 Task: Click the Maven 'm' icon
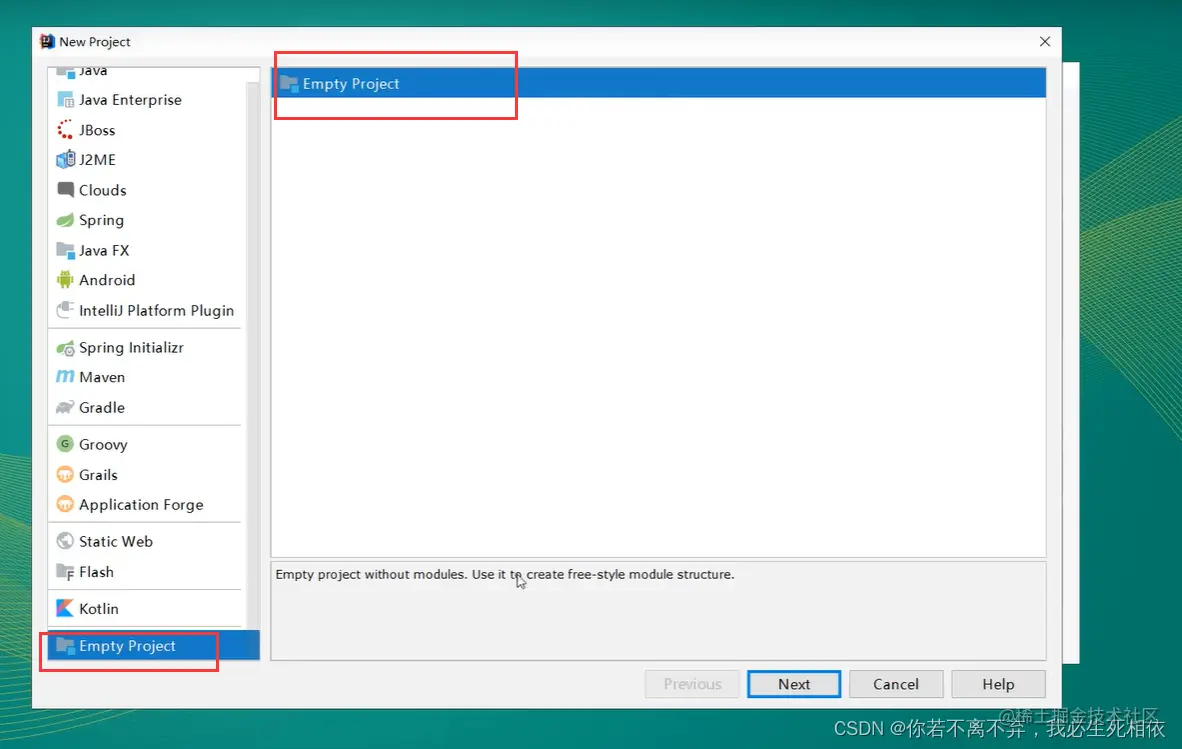[66, 377]
